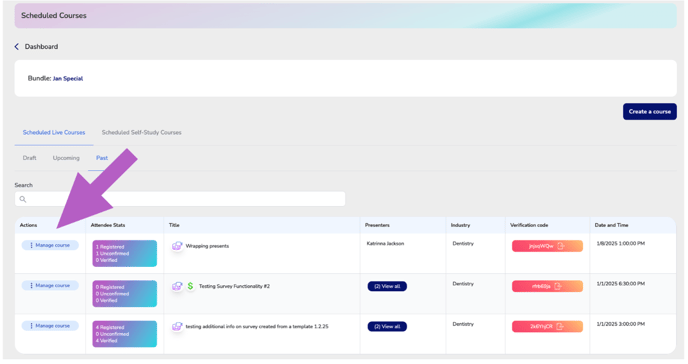Screen dimensions: 688x364
Task: Open Manage course menu for the 3:00 PM course
Action: coord(50,326)
